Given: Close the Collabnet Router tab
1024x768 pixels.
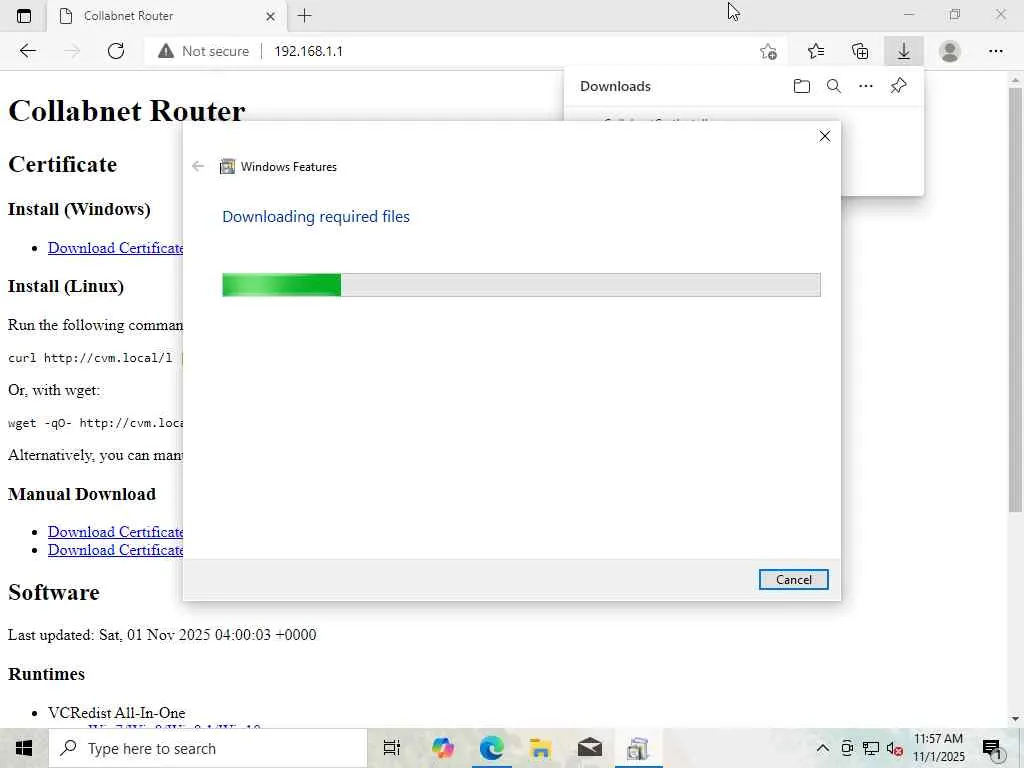Looking at the screenshot, I should (270, 16).
